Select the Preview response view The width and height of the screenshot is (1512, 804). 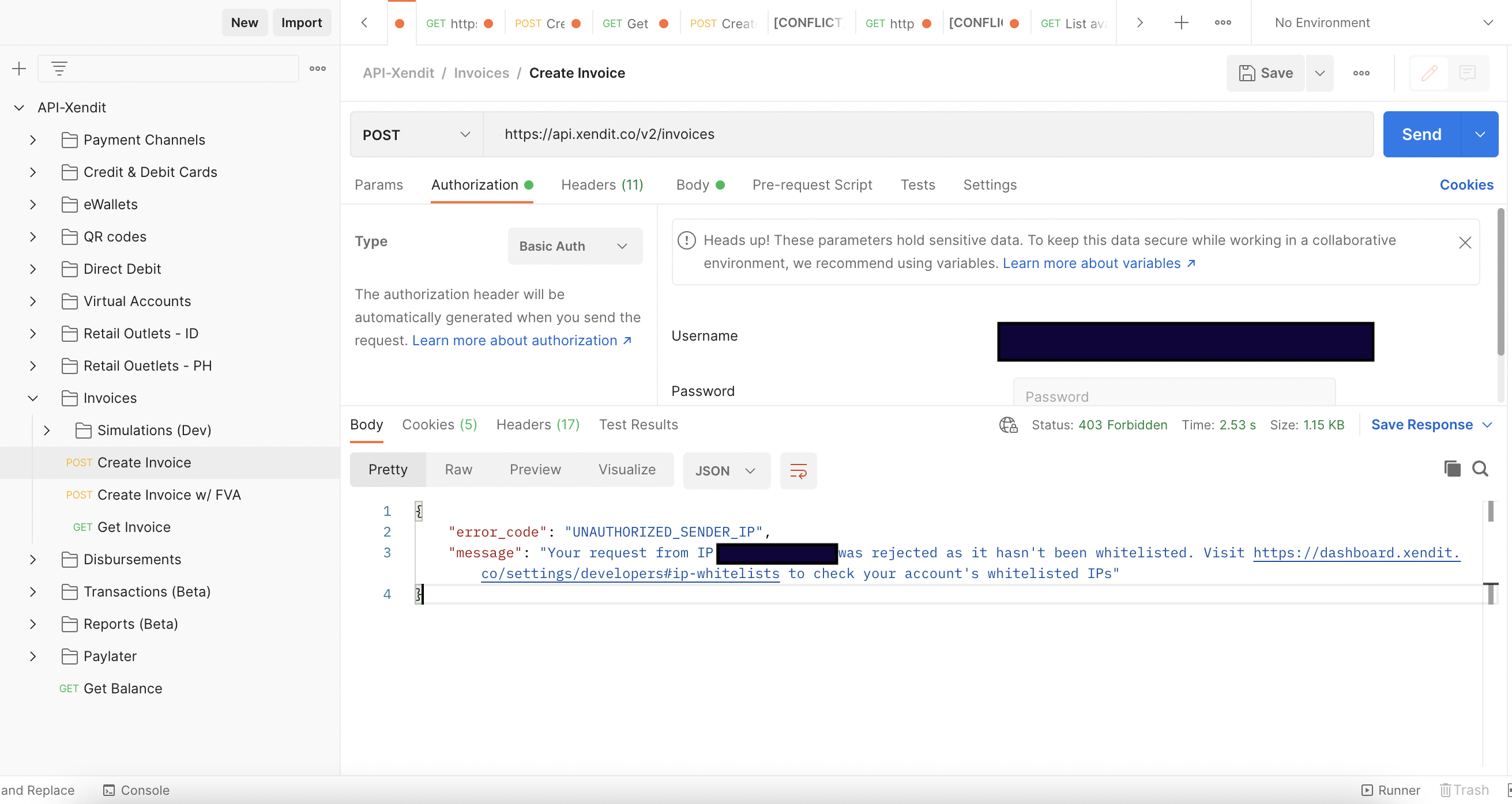(535, 470)
